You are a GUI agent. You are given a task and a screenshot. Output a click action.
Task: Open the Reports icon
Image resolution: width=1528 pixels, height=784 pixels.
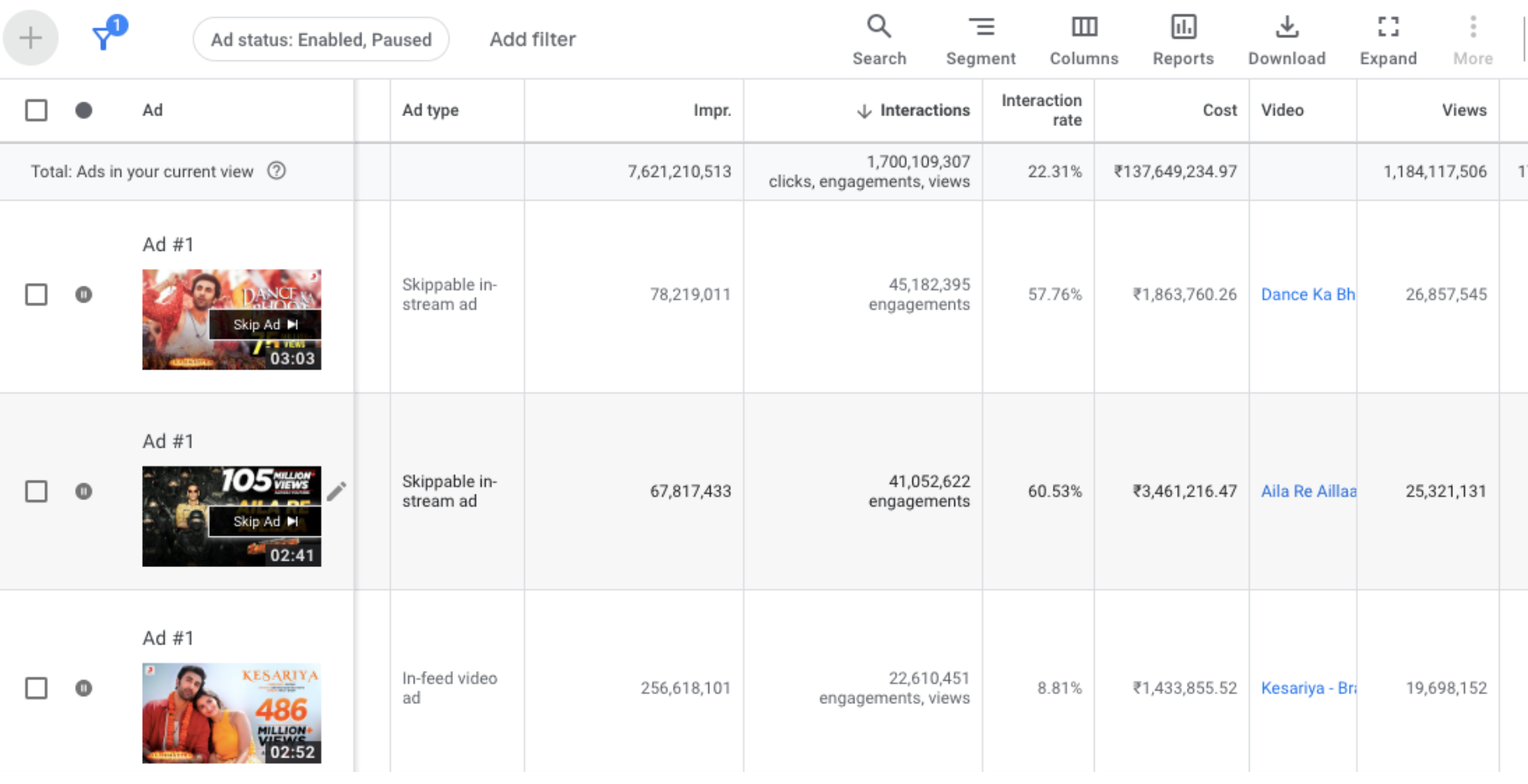click(1183, 39)
